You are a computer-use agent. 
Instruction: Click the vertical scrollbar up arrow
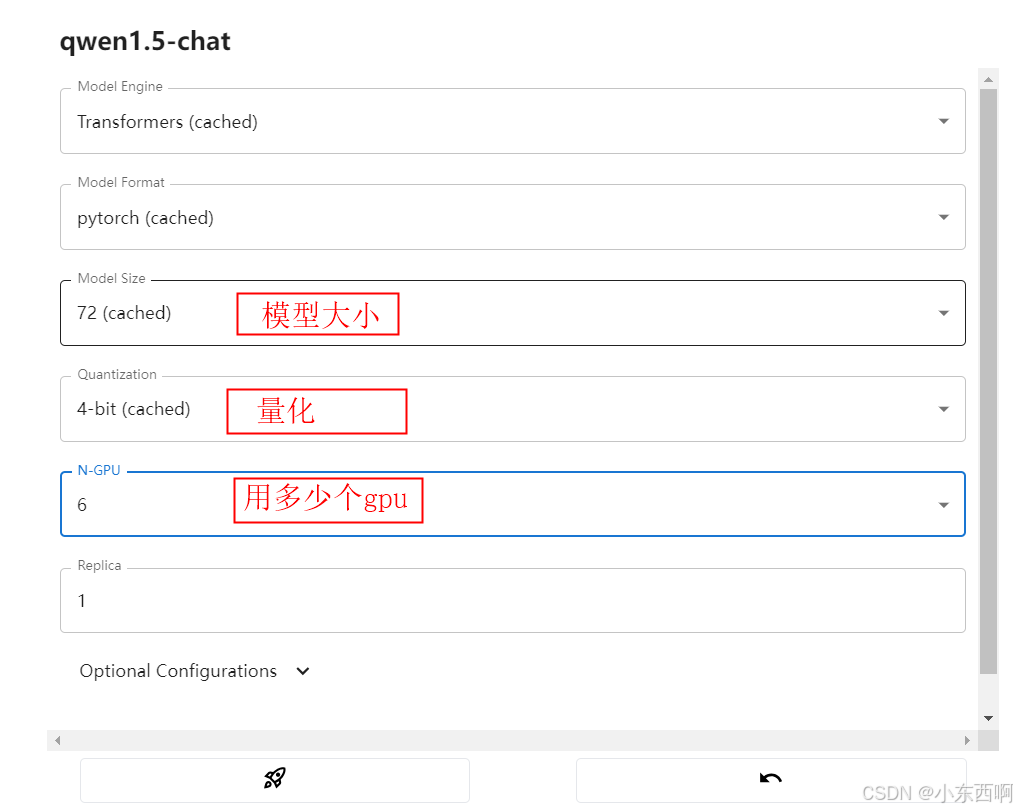(x=988, y=79)
